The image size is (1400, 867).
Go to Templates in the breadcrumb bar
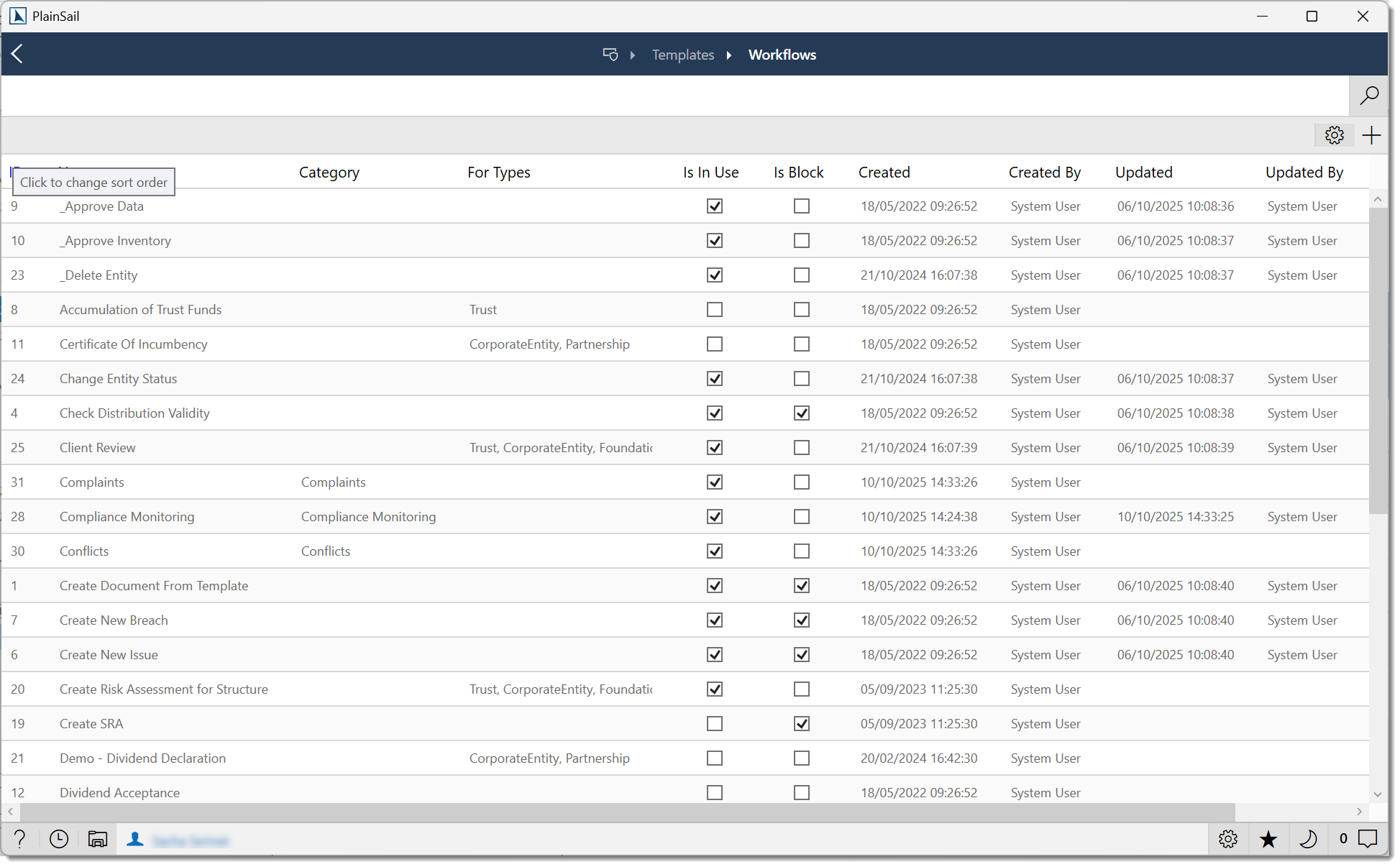coord(682,55)
